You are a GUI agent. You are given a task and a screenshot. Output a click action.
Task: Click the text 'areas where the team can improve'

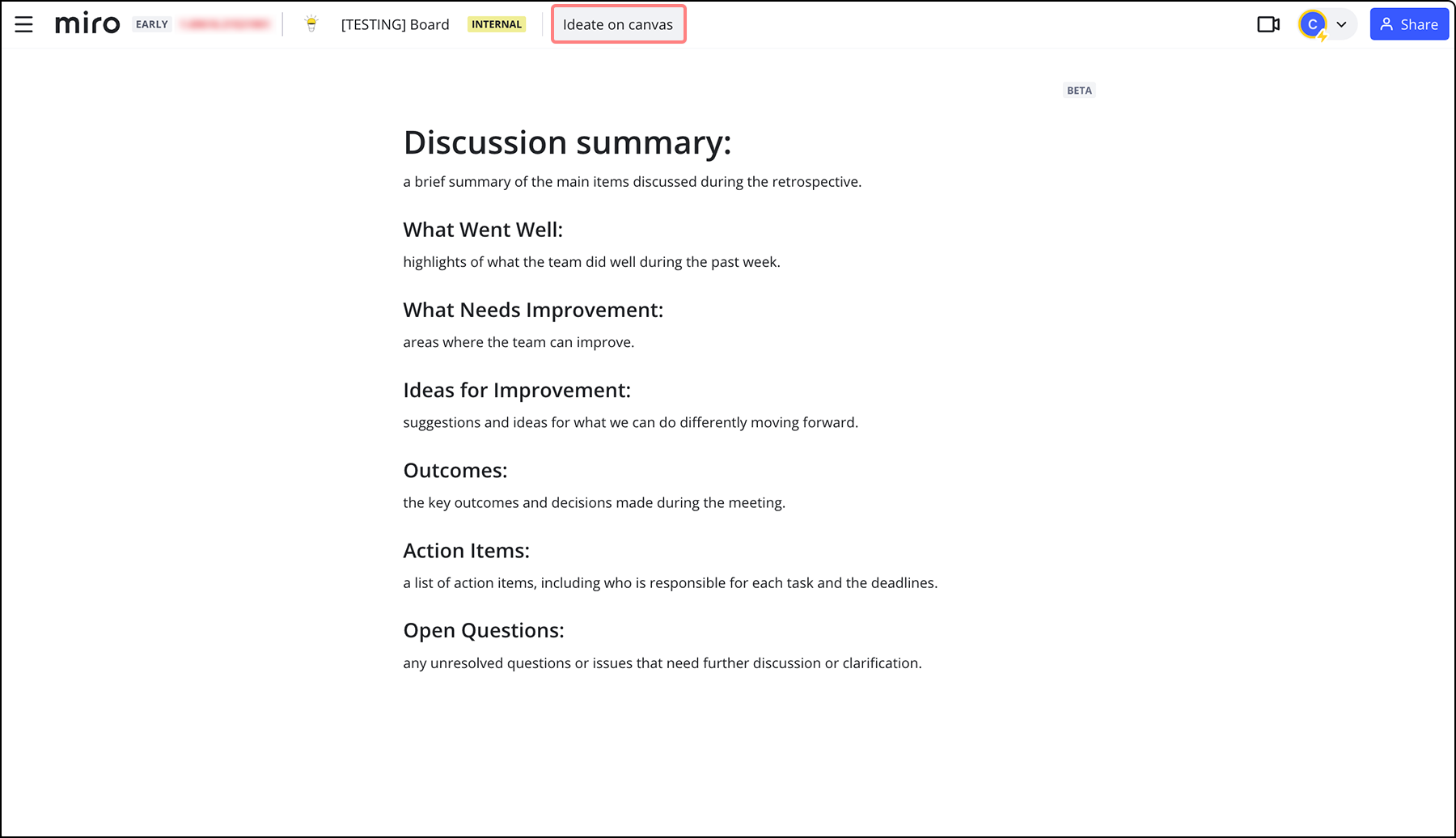518,342
